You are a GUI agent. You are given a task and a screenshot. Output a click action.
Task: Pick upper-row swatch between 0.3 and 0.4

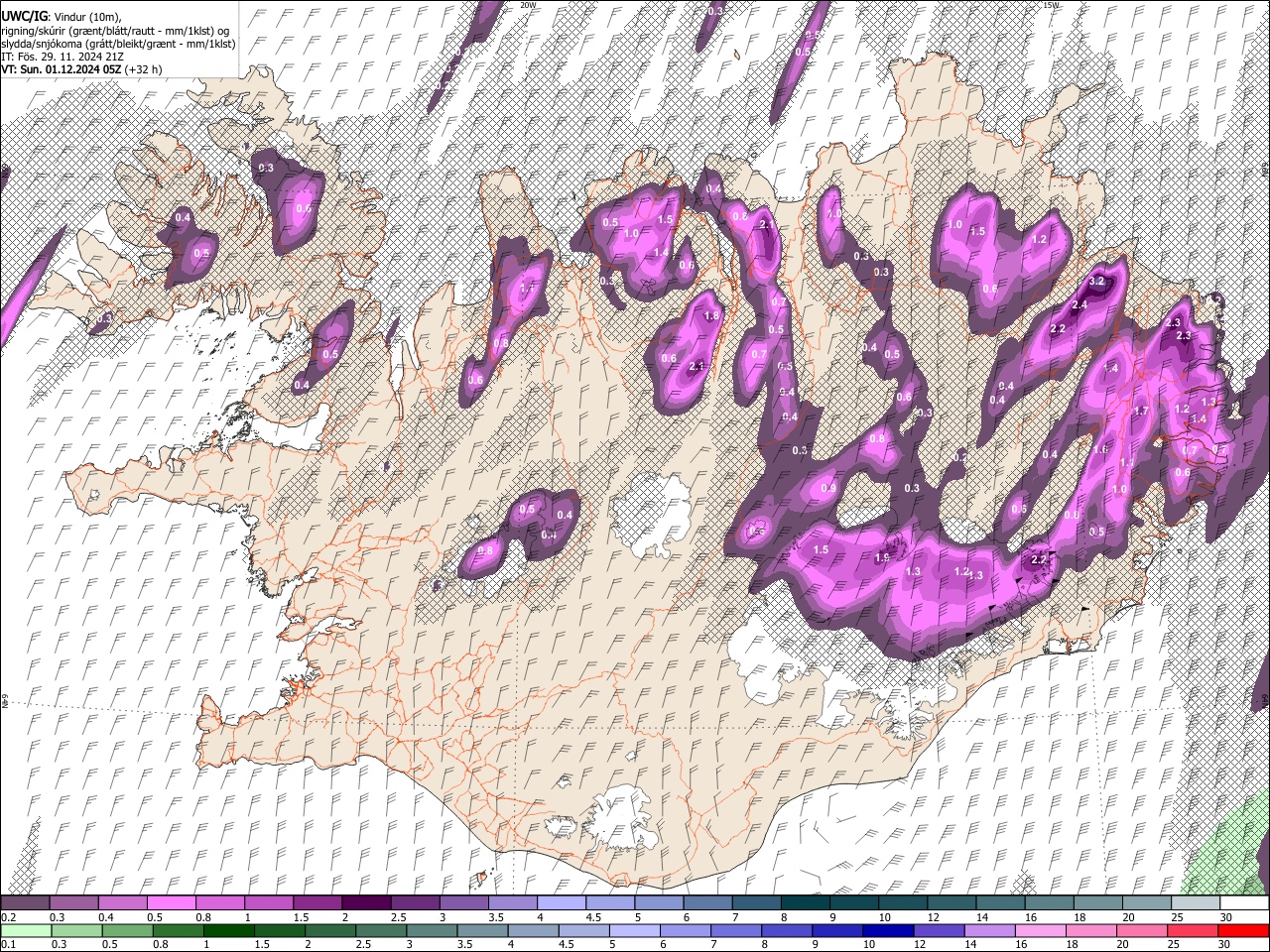click(x=73, y=902)
